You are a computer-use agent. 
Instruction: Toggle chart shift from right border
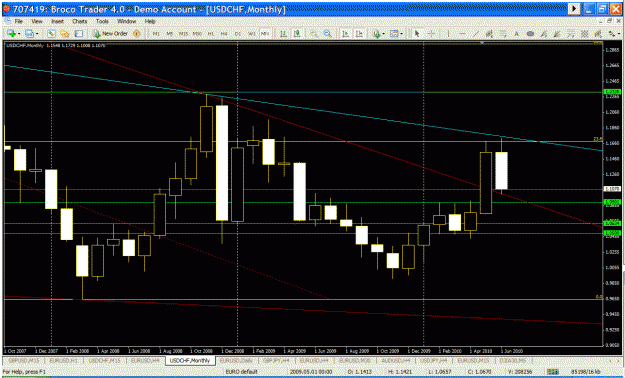(359, 34)
